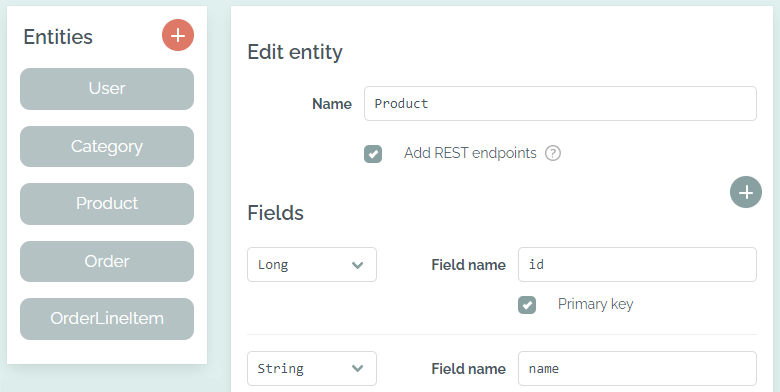The height and width of the screenshot is (392, 780).
Task: Add a new field with the teal plus
Action: click(746, 192)
